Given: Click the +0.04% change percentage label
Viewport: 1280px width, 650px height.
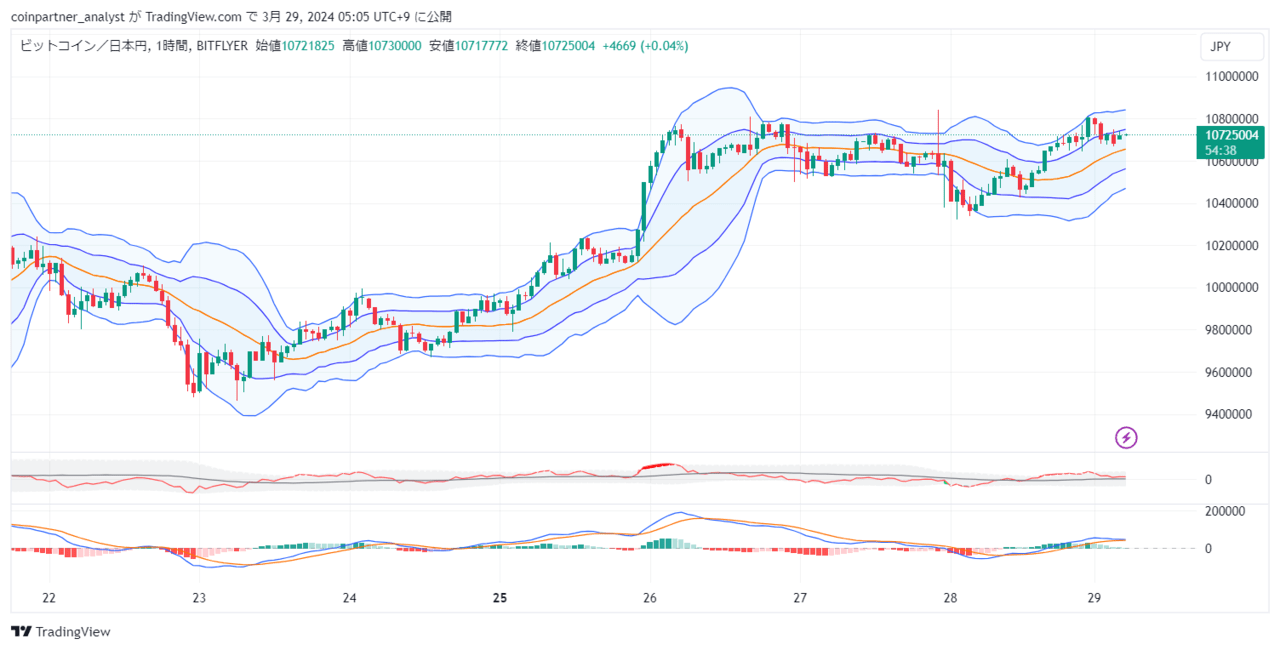Looking at the screenshot, I should (x=666, y=45).
